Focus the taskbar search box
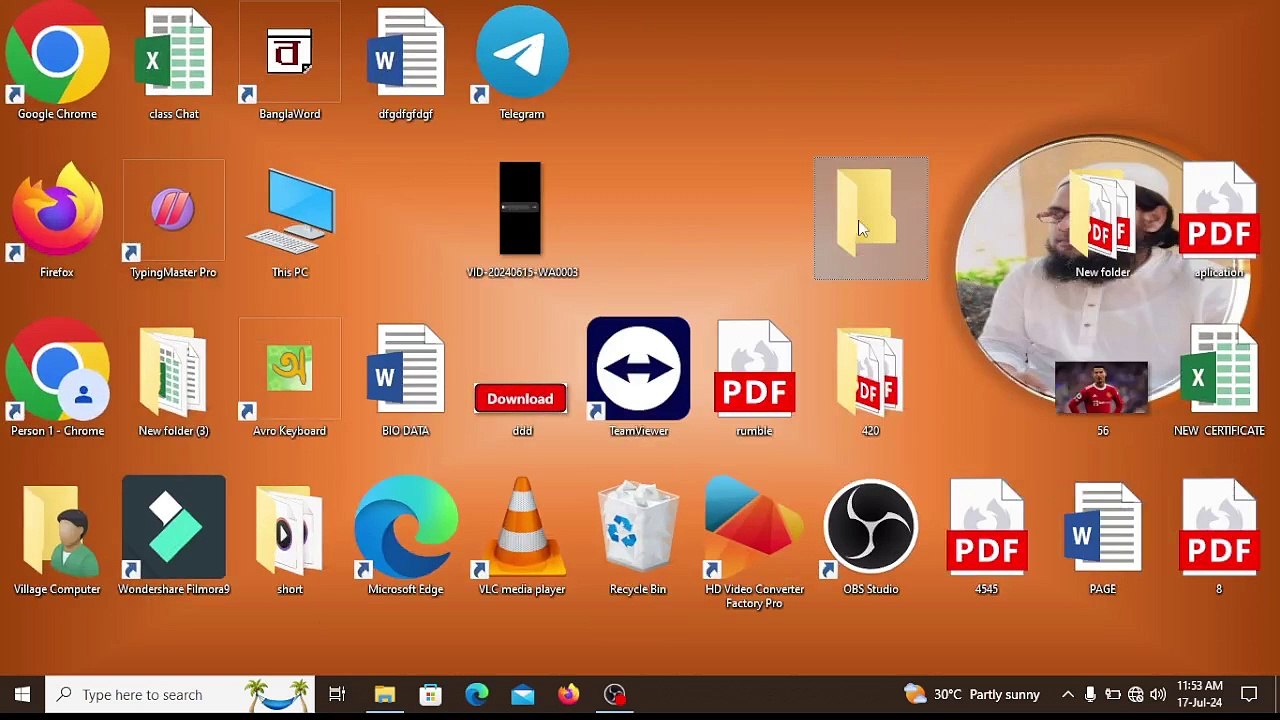 [x=180, y=695]
